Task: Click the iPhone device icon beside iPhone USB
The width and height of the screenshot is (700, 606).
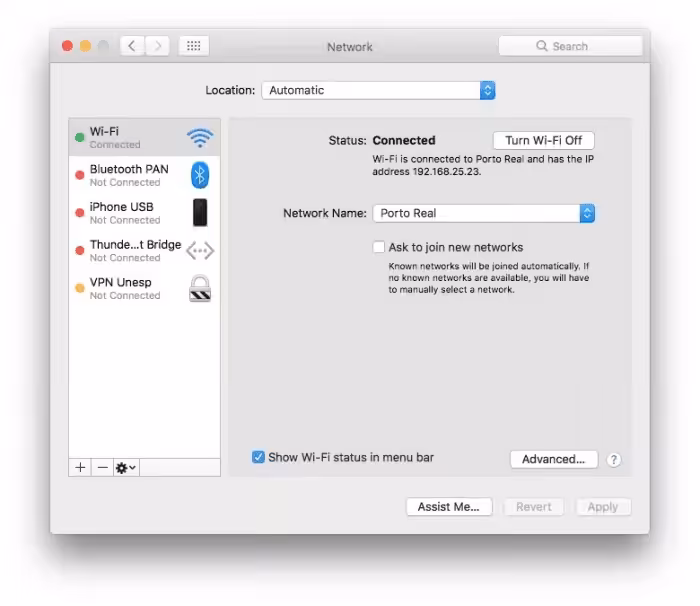Action: tap(200, 213)
